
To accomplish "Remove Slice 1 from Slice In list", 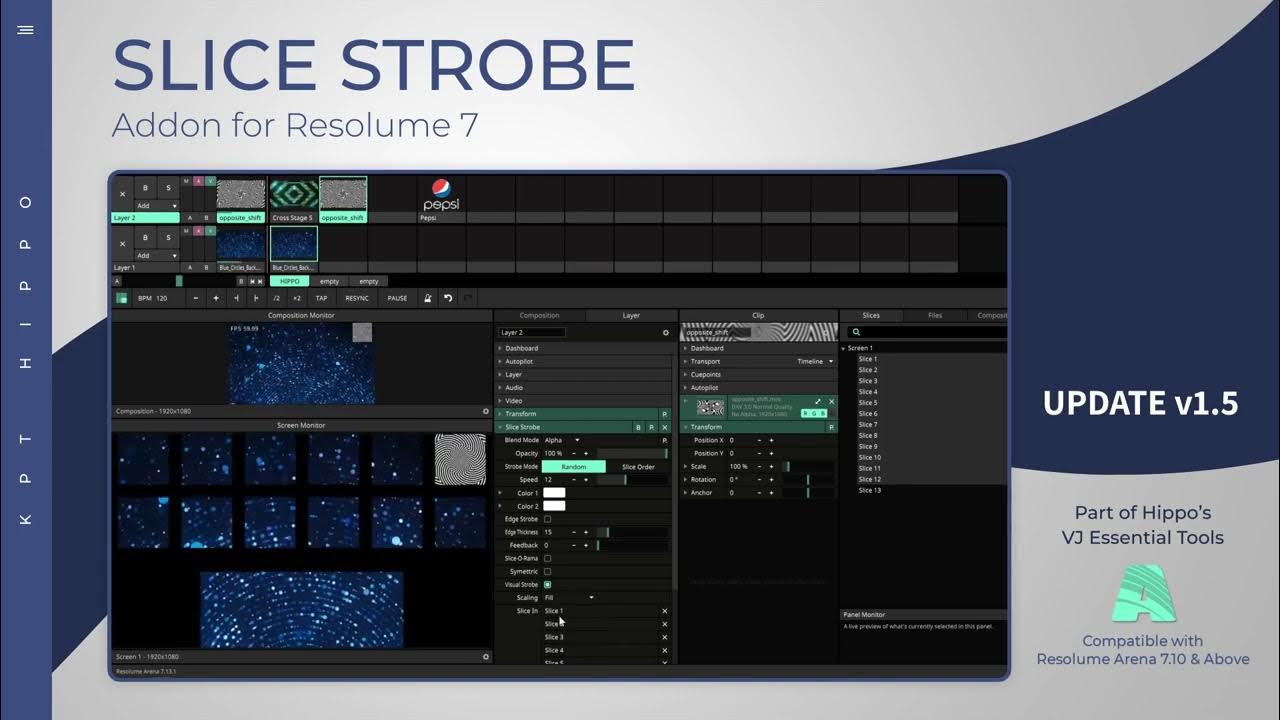I will click(664, 611).
